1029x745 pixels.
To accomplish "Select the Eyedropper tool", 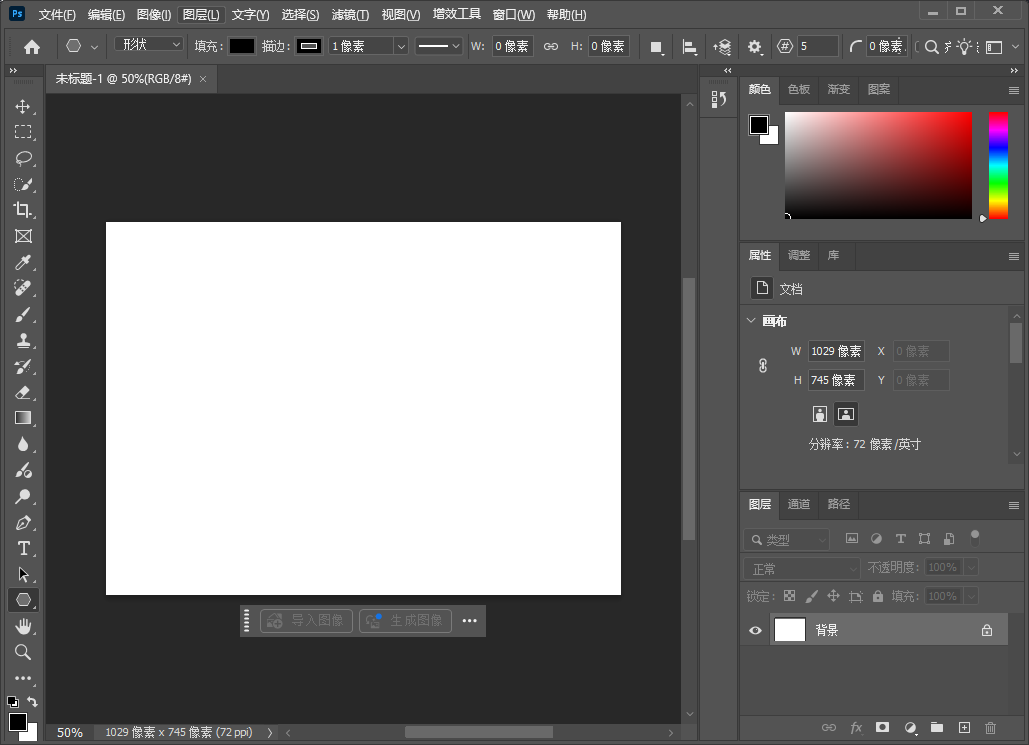I will coord(23,262).
